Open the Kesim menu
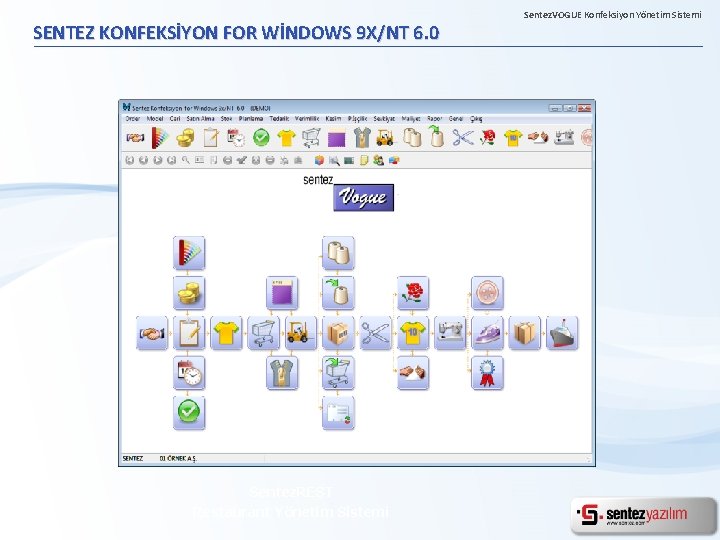This screenshot has width=720, height=540. click(333, 119)
